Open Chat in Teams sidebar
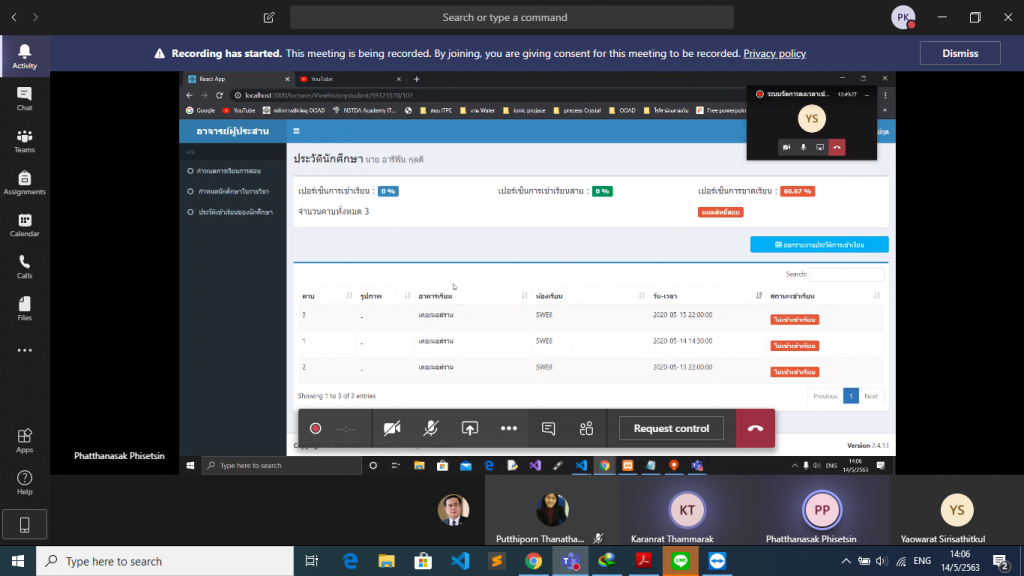The height and width of the screenshot is (576, 1024). point(24,98)
